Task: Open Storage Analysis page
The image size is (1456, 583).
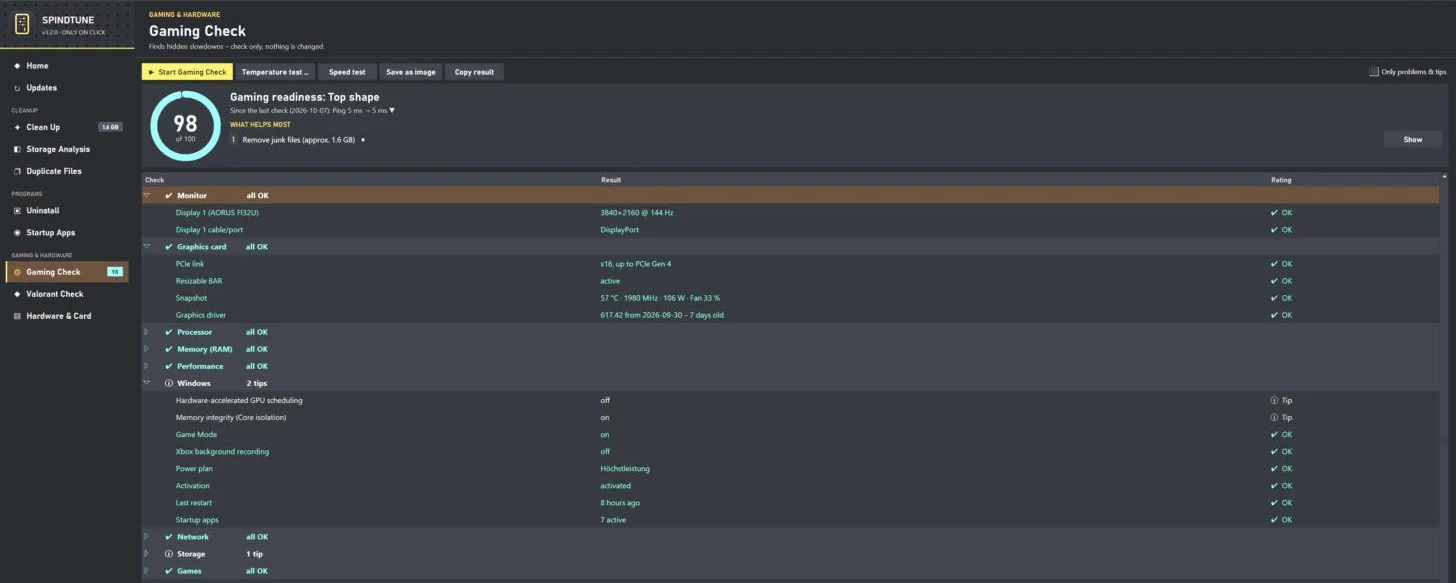Action: point(67,149)
